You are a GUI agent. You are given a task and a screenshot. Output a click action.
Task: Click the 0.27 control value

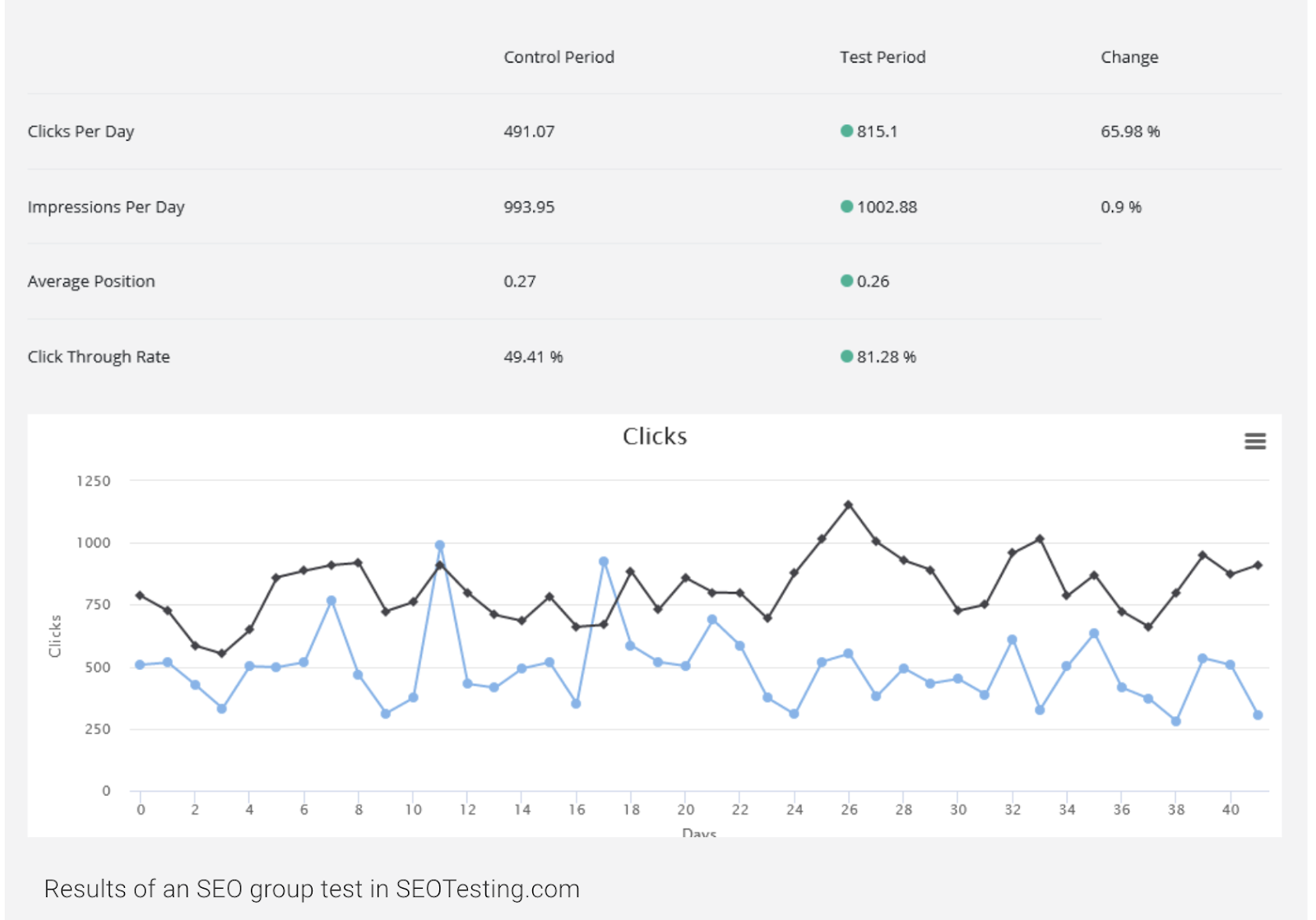(x=520, y=281)
